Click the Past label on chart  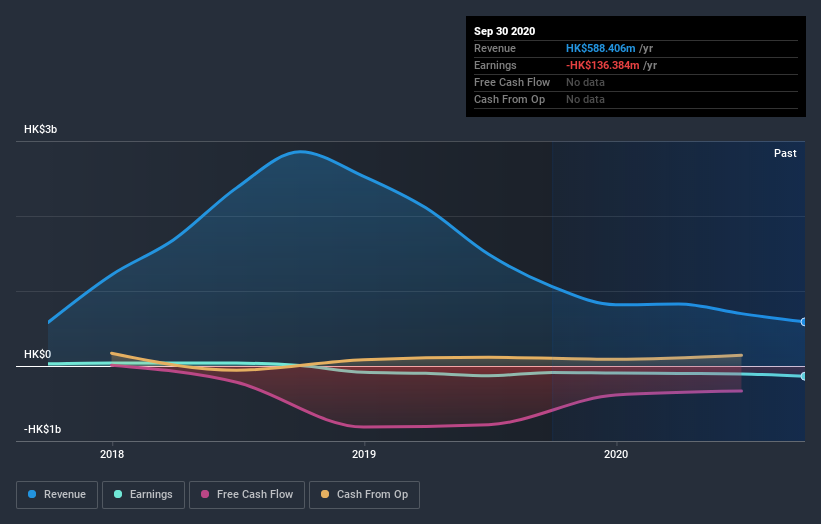785,153
